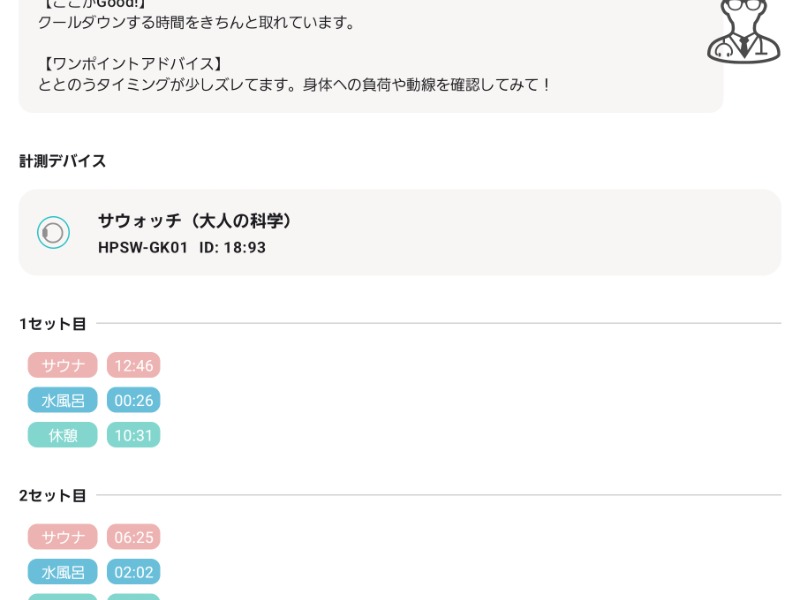Tap the advice message card text

(x=293, y=85)
